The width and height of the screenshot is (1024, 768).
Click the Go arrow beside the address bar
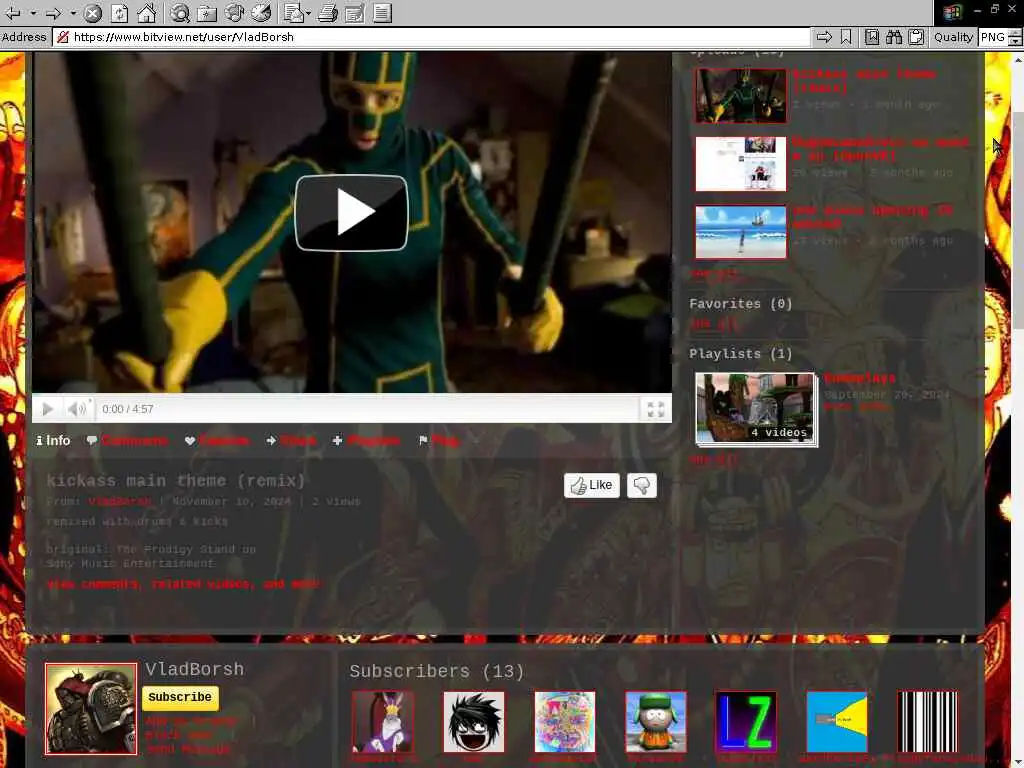[x=824, y=37]
